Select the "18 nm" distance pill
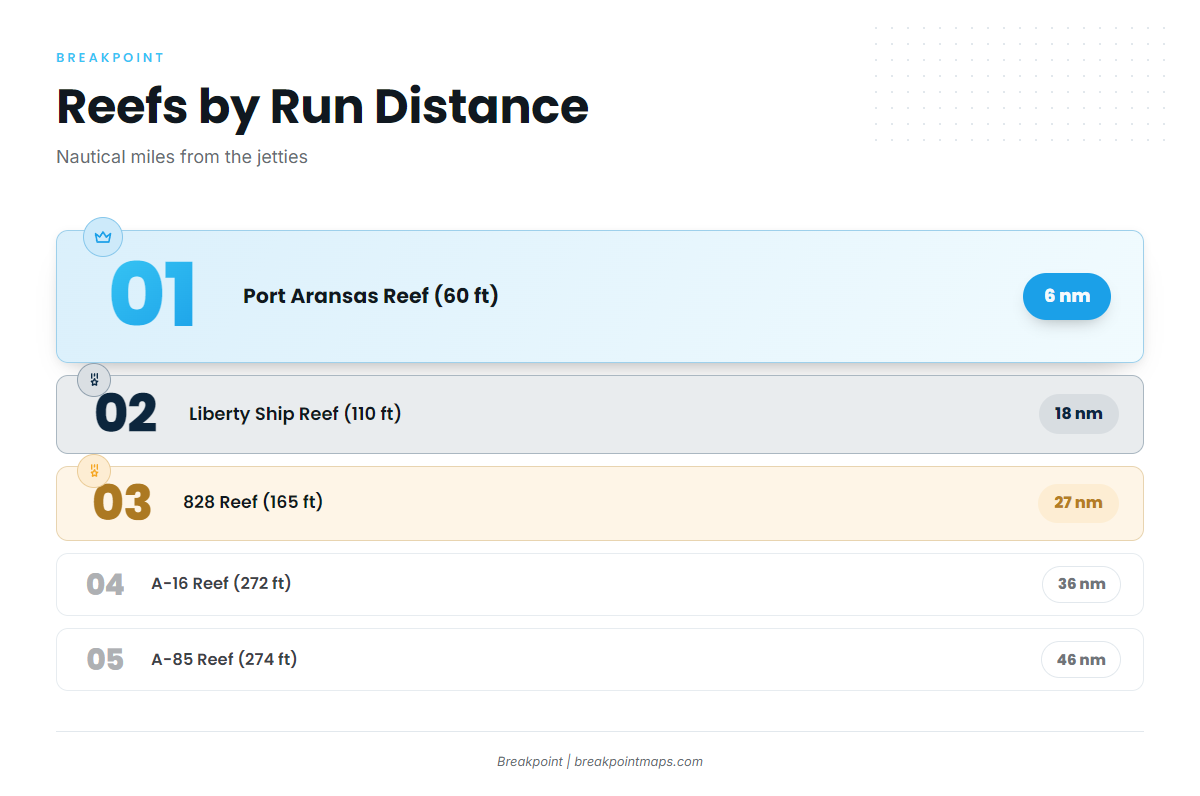This screenshot has width=1200, height=796. tap(1078, 414)
